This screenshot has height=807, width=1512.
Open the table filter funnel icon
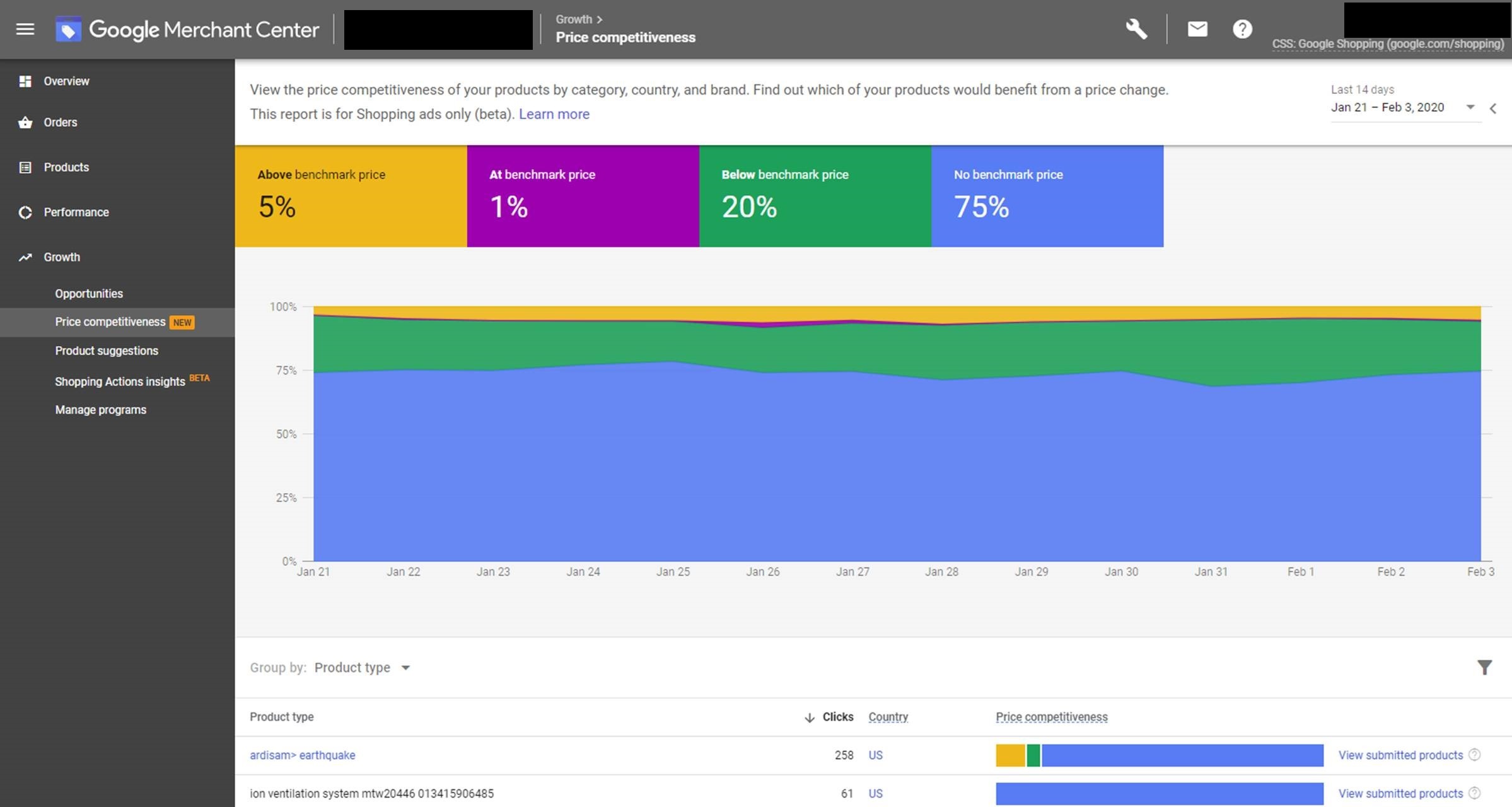click(x=1485, y=667)
